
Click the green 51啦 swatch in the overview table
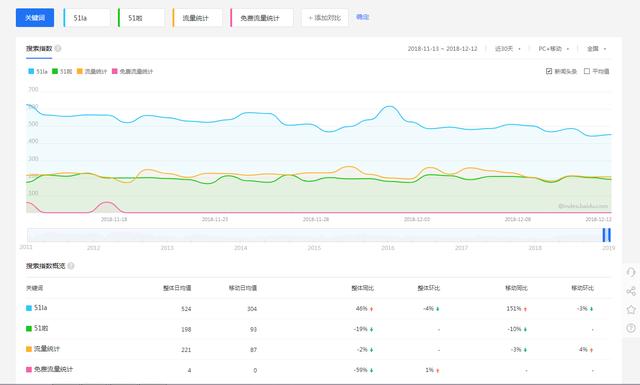(29, 329)
